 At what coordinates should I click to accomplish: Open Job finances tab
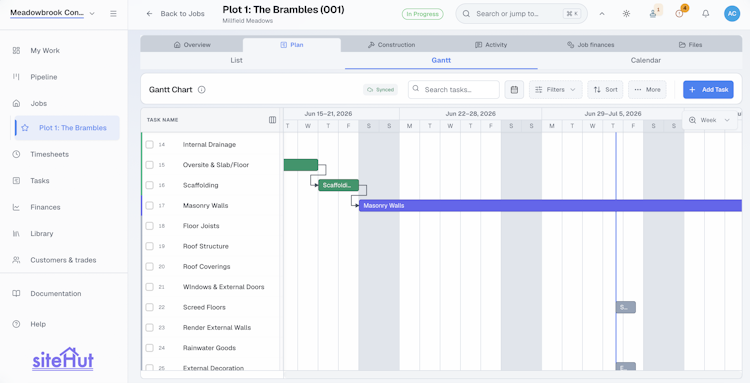[x=590, y=44]
